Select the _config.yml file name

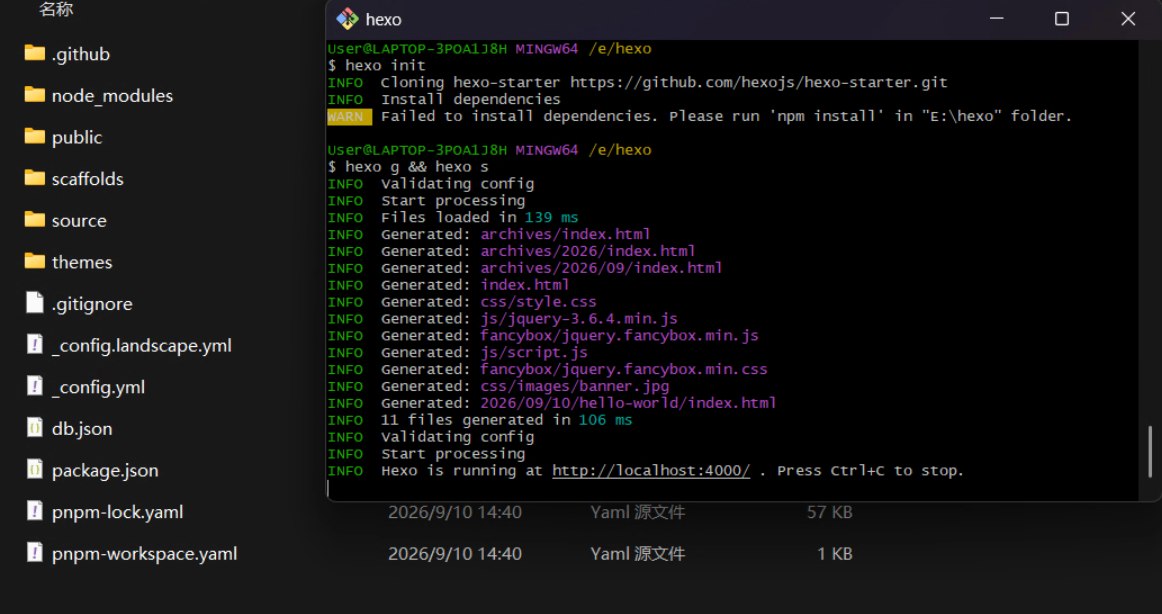point(98,387)
